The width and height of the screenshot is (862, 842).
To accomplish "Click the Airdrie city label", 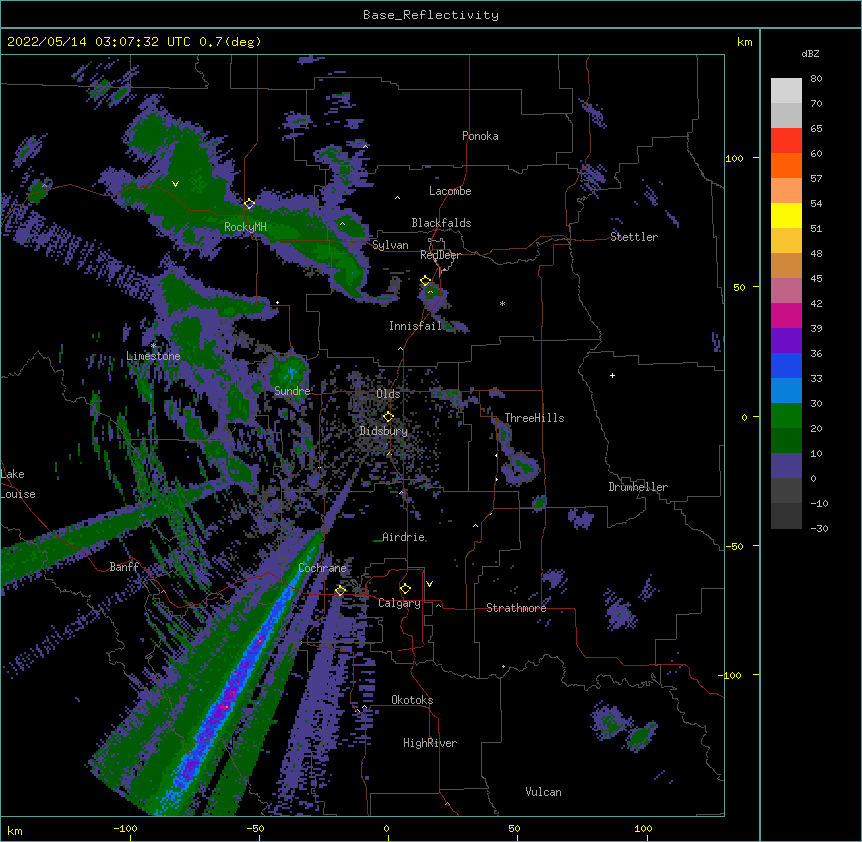I will 404,537.
